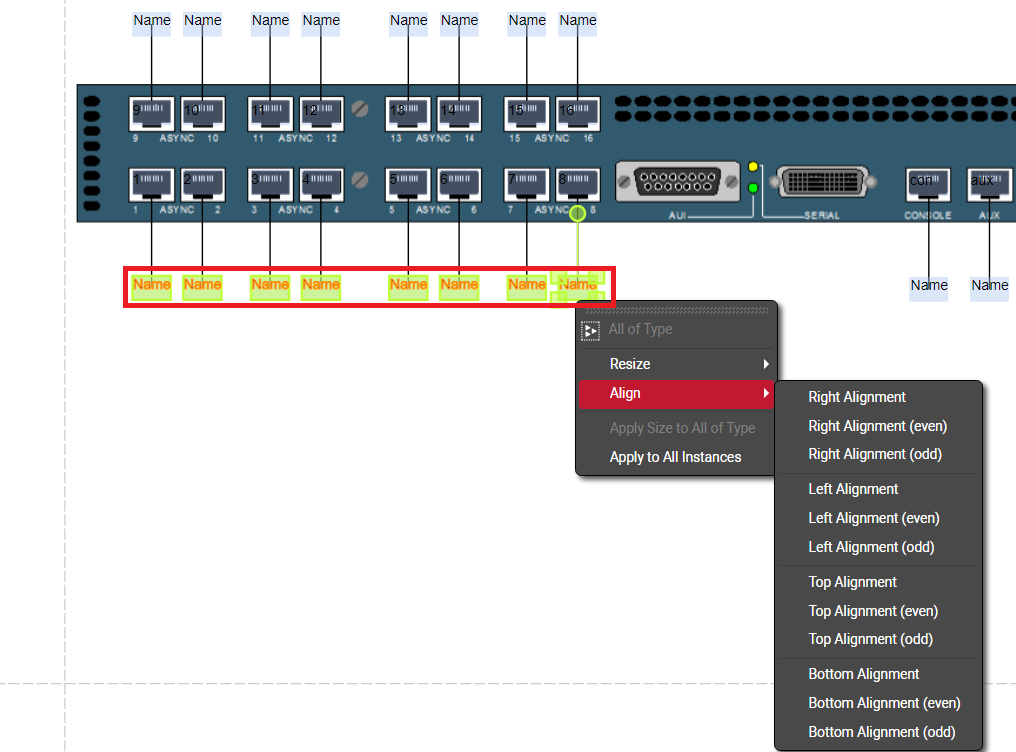
Task: Click the Name label below the aux port
Action: pos(989,286)
